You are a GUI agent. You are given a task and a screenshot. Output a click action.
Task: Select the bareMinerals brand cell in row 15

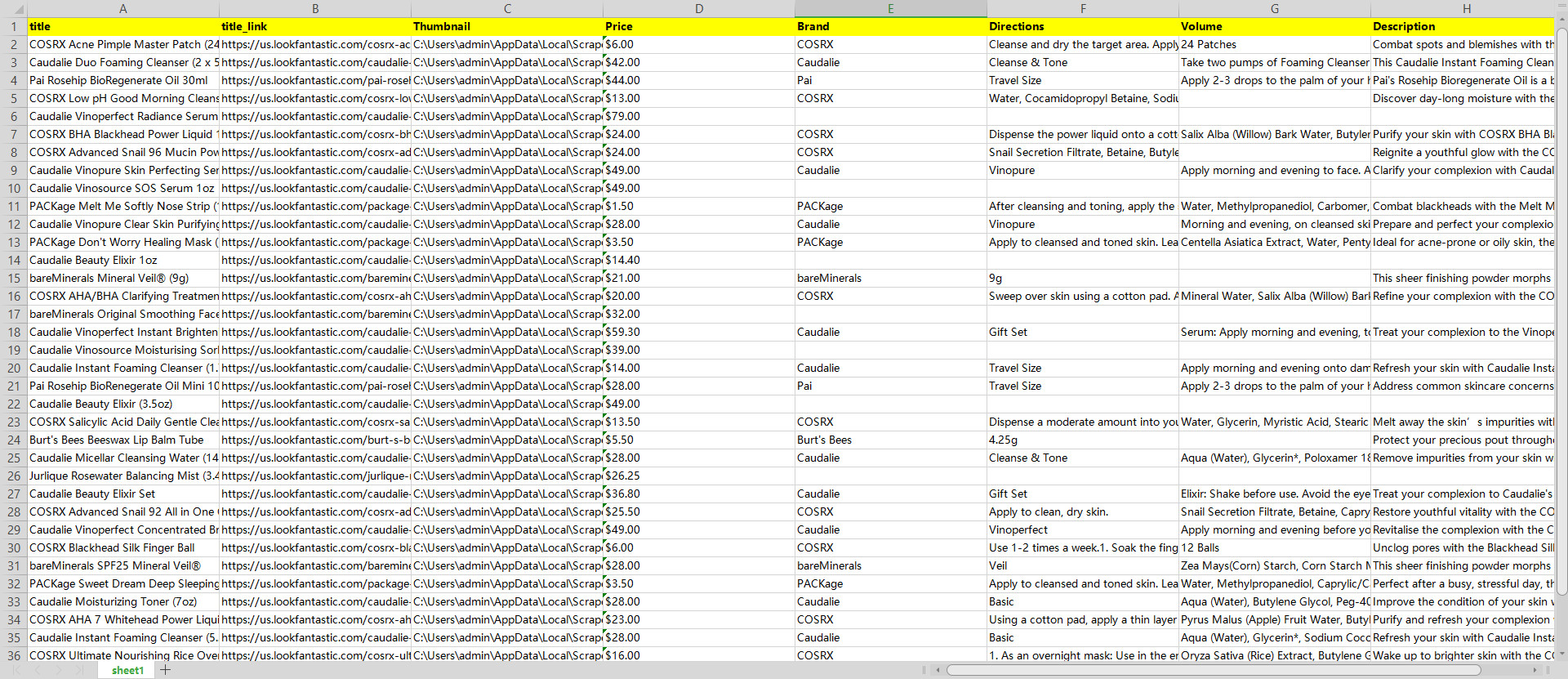890,278
